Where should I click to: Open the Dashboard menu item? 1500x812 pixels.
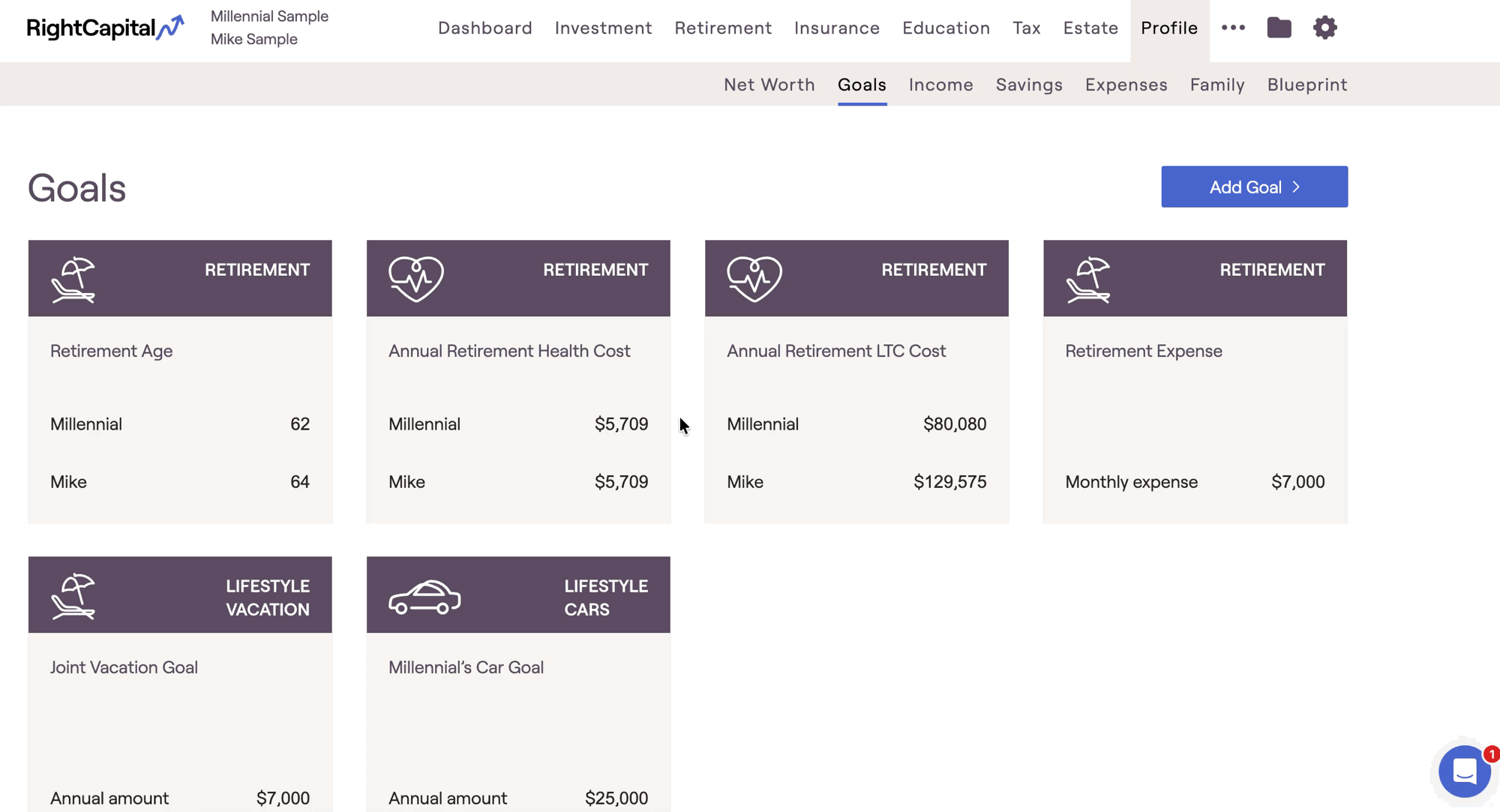tap(484, 28)
